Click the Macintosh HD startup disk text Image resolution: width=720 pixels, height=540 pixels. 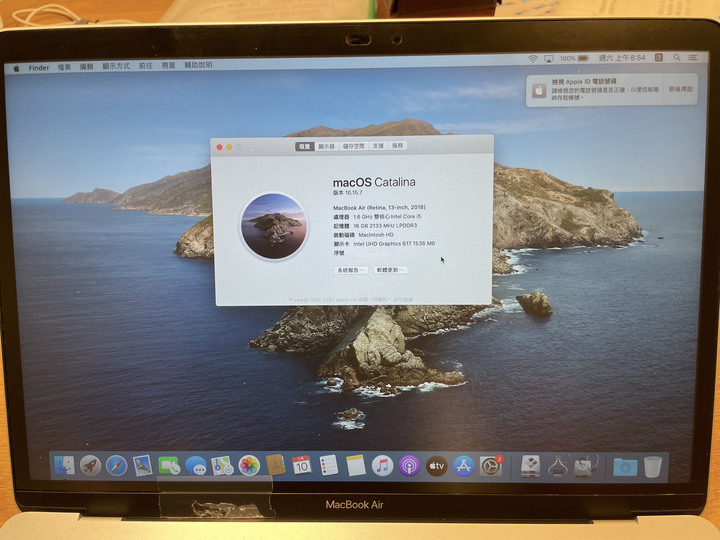click(x=376, y=235)
